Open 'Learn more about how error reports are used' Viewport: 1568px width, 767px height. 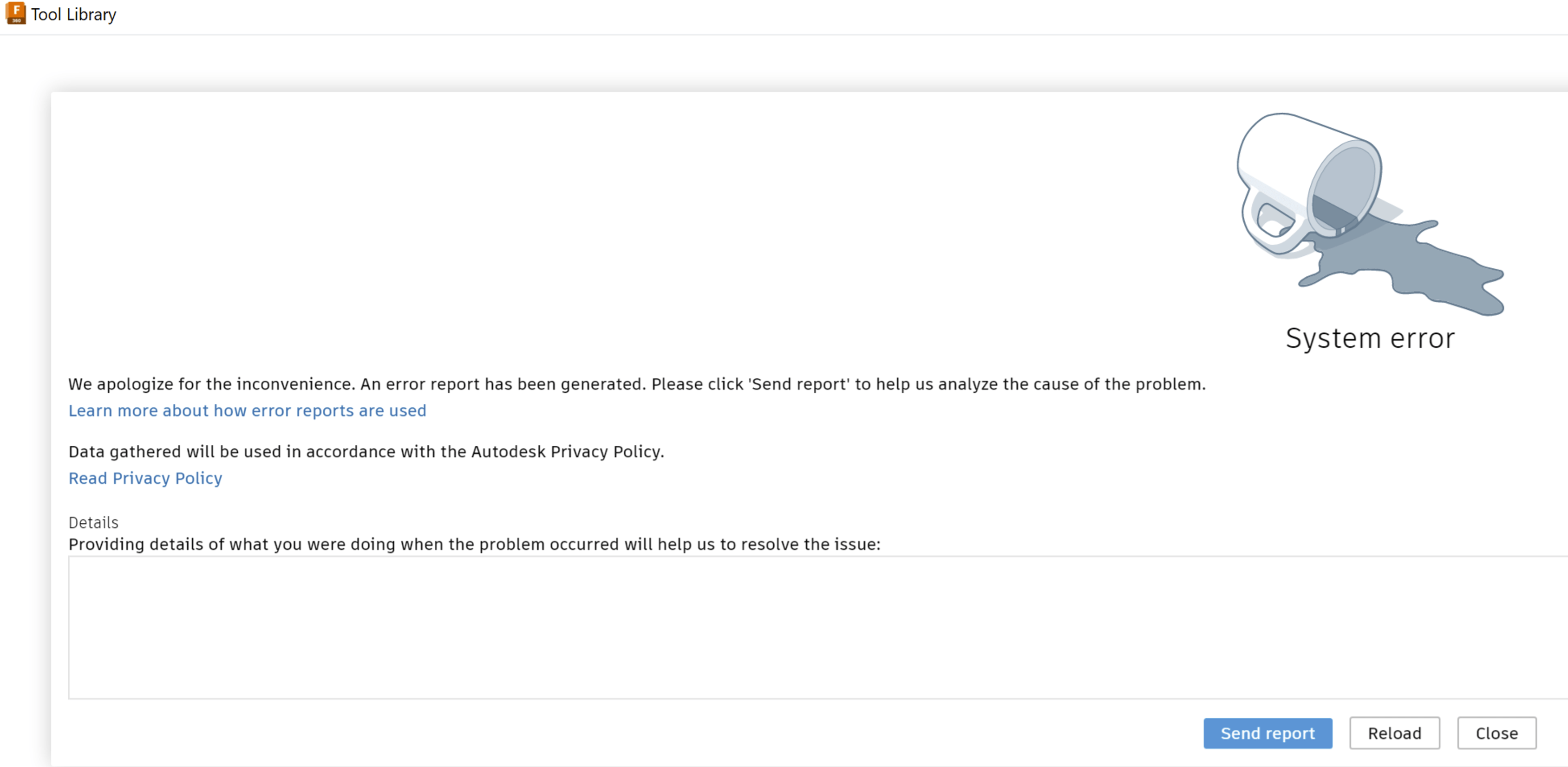247,410
